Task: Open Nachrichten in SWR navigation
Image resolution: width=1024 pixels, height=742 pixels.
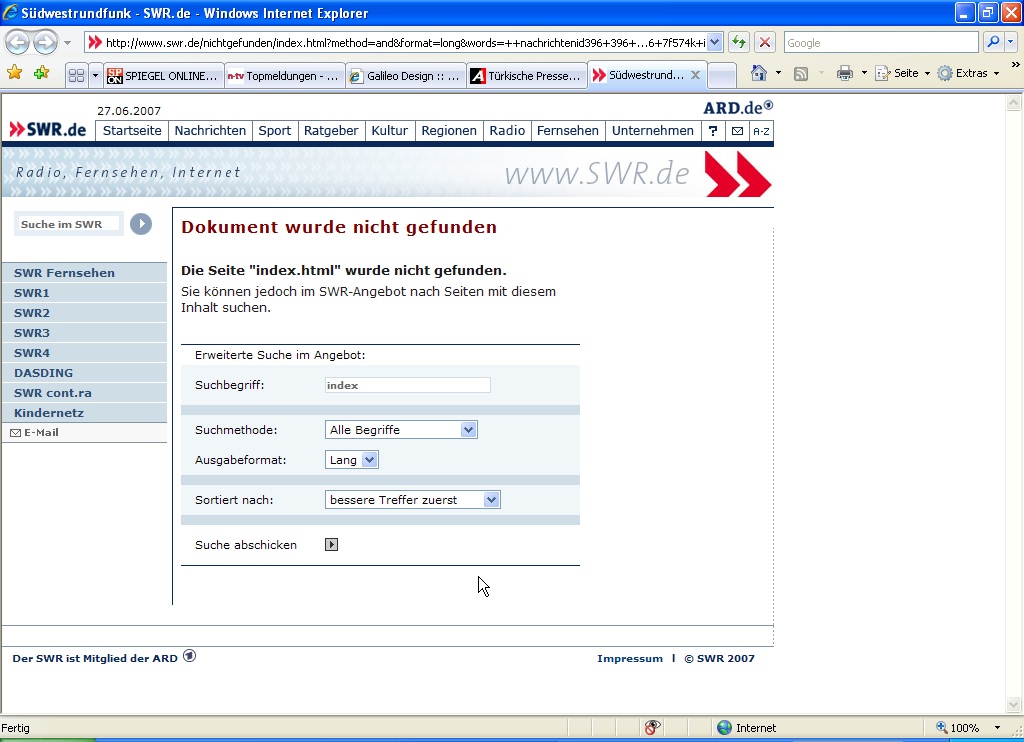Action: pos(210,131)
